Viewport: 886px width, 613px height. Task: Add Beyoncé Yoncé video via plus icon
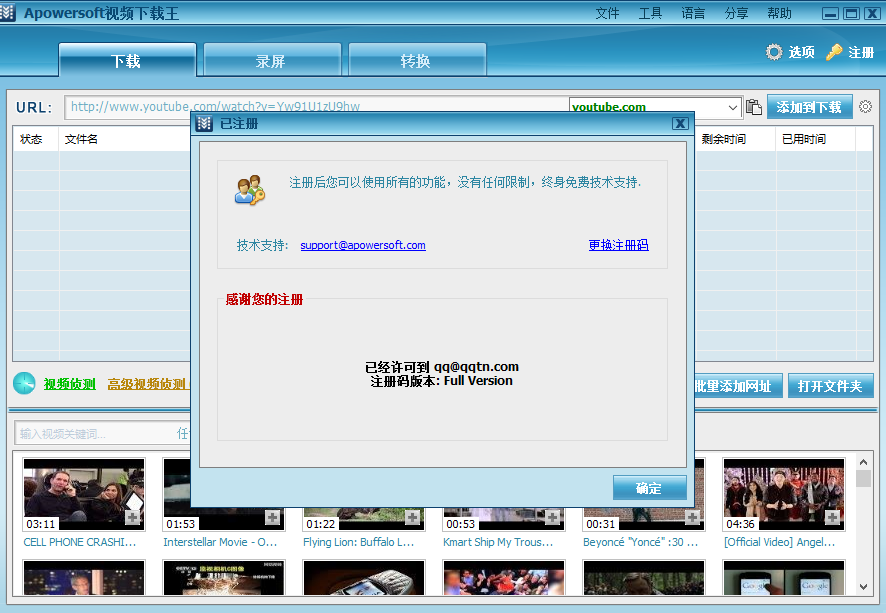(692, 517)
